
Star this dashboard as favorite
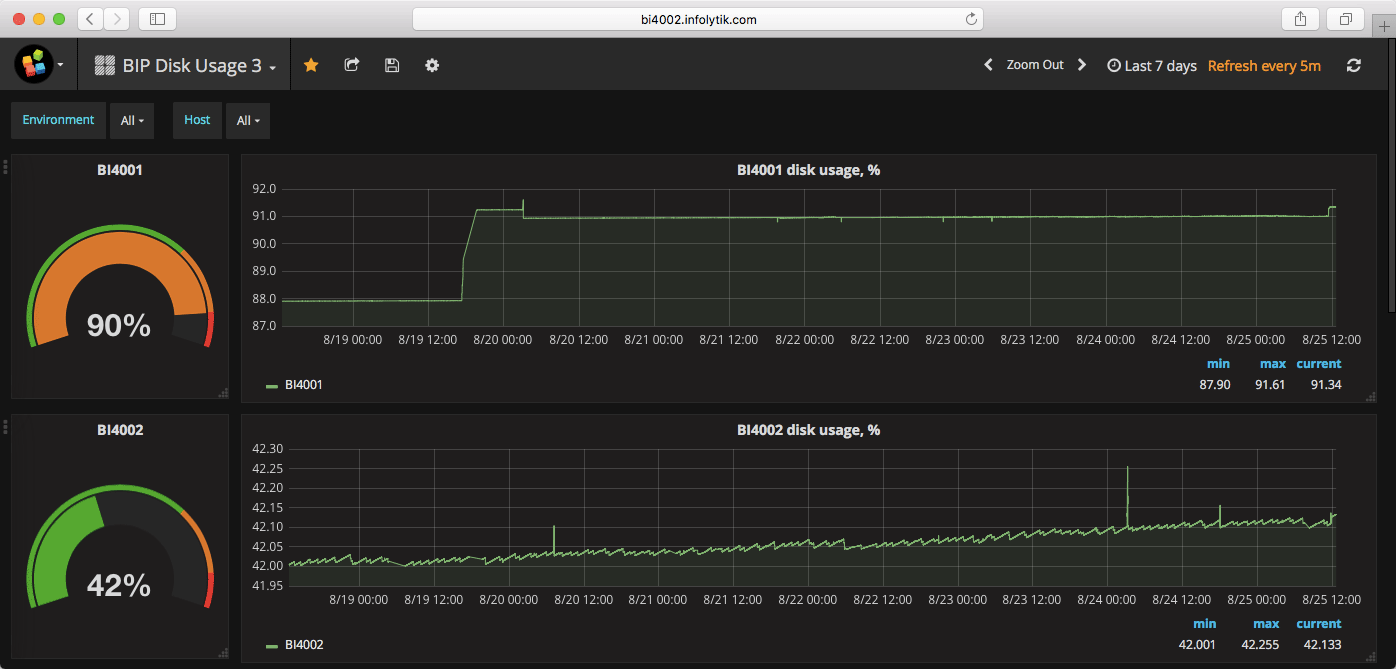311,65
